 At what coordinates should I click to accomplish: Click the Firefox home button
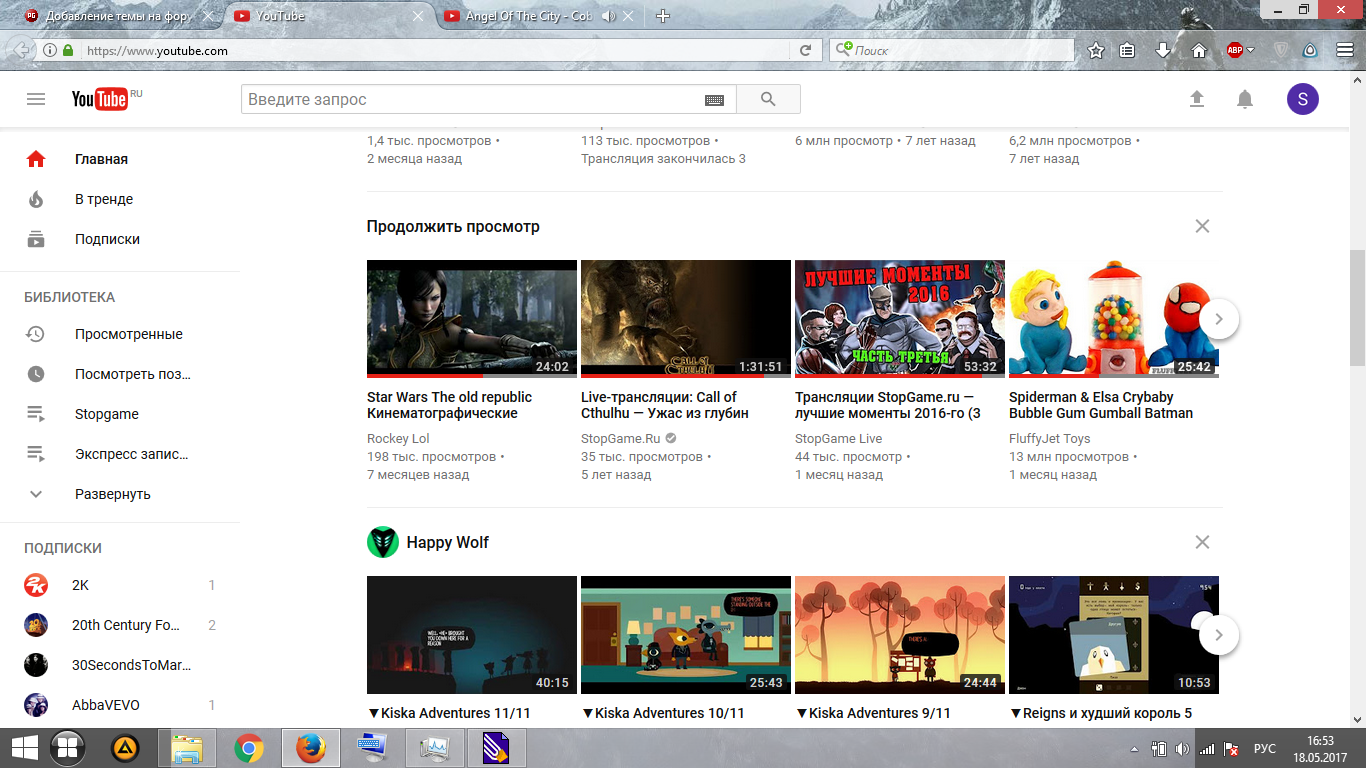click(1199, 50)
